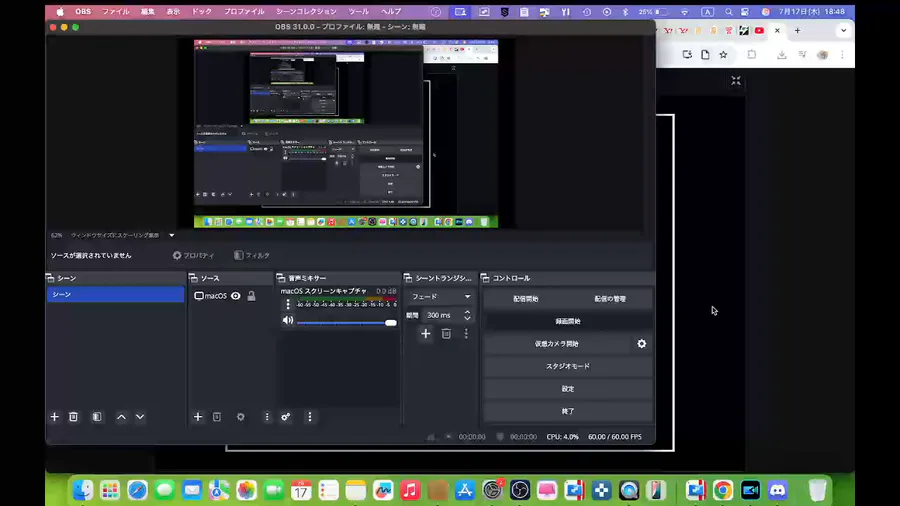This screenshot has width=900, height=506.
Task: Open virtual camera settings gear
Action: click(x=642, y=344)
